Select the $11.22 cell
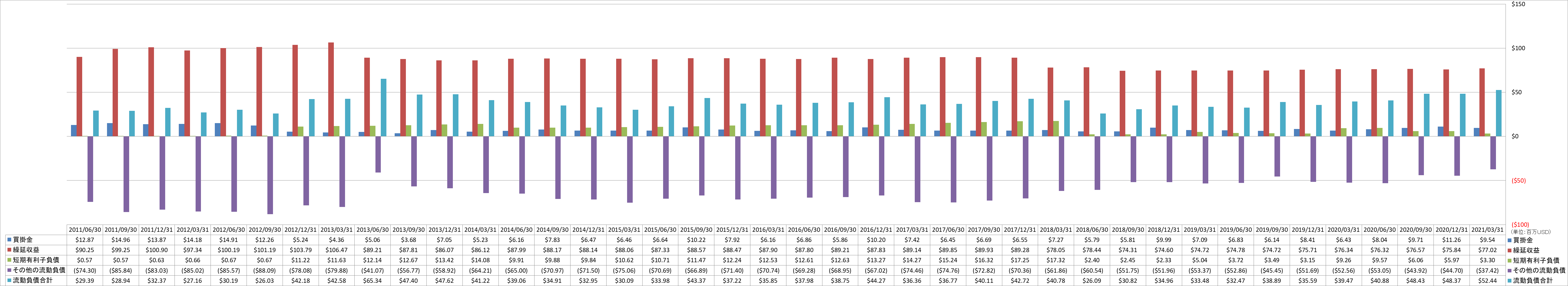 [301, 260]
